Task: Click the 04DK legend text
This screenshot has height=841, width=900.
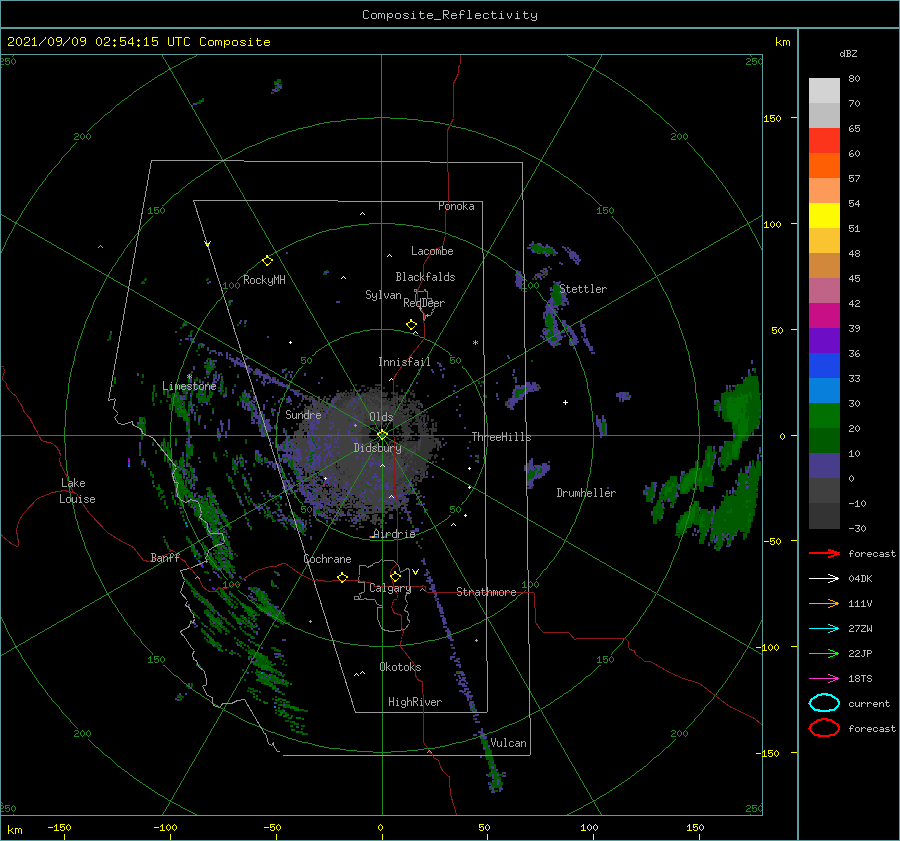Action: pyautogui.click(x=860, y=578)
